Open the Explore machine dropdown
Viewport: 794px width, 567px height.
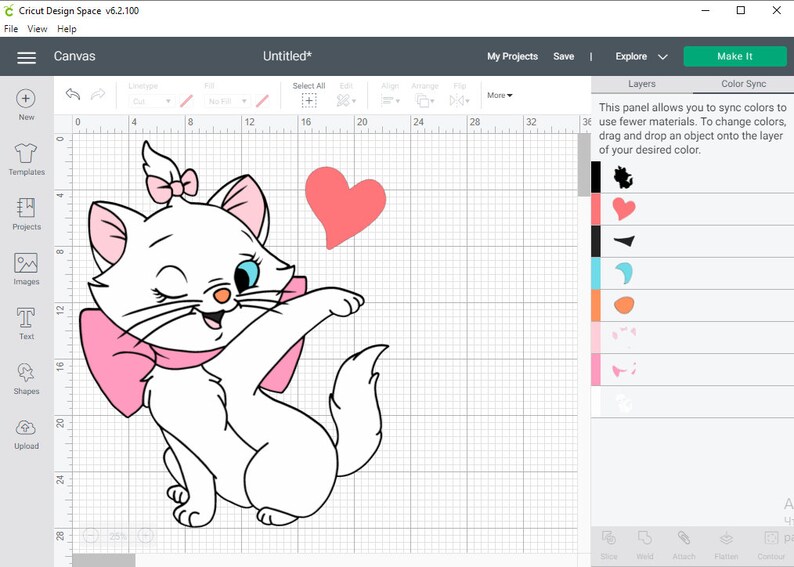pos(642,57)
